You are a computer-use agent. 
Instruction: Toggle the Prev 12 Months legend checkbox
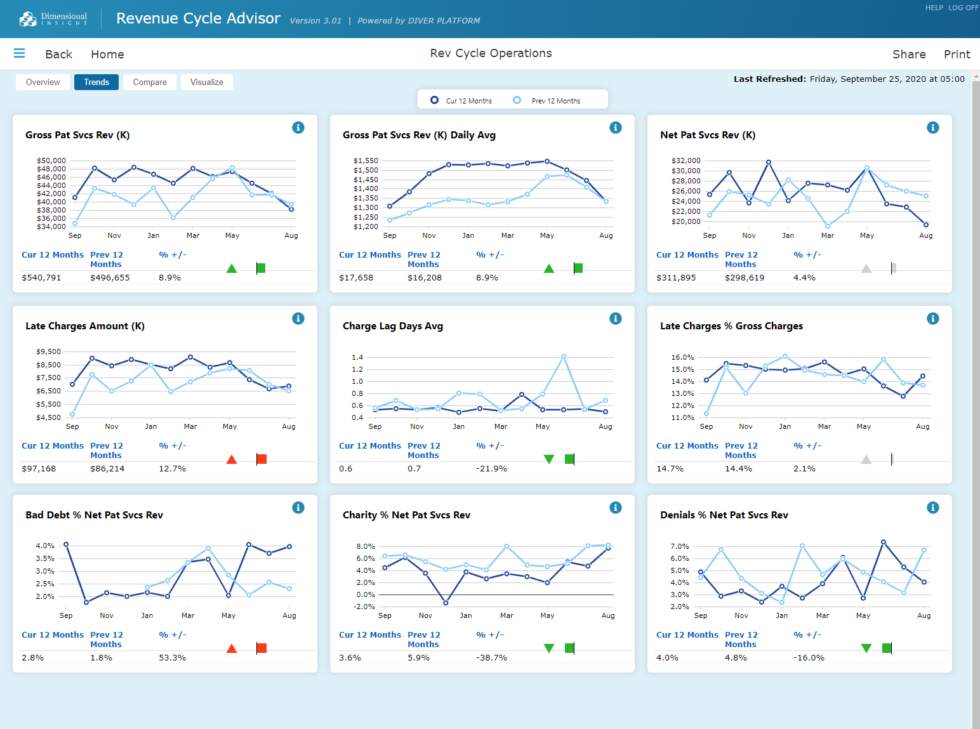pyautogui.click(x=517, y=99)
